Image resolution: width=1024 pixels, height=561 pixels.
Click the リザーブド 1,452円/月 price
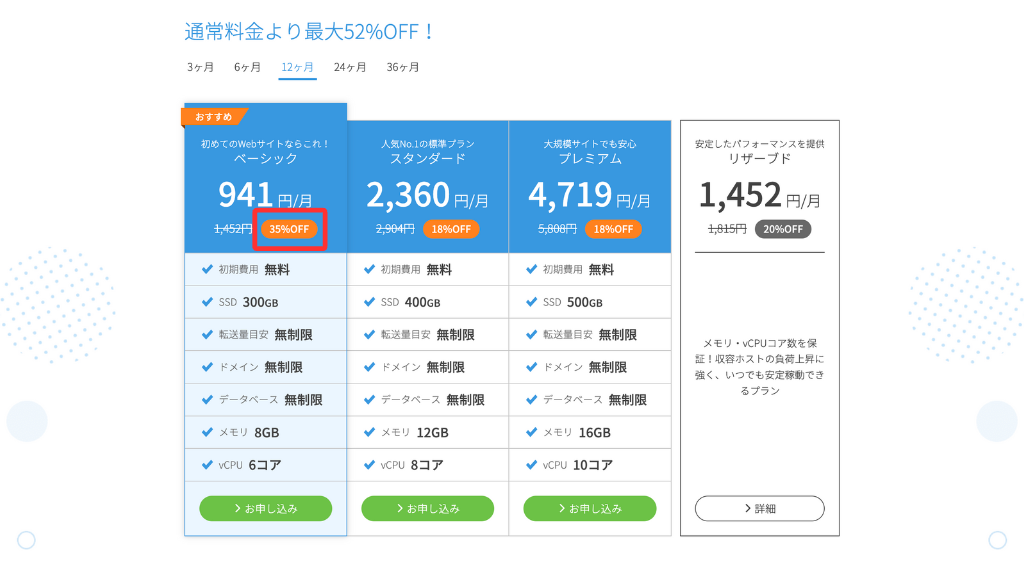(x=760, y=195)
